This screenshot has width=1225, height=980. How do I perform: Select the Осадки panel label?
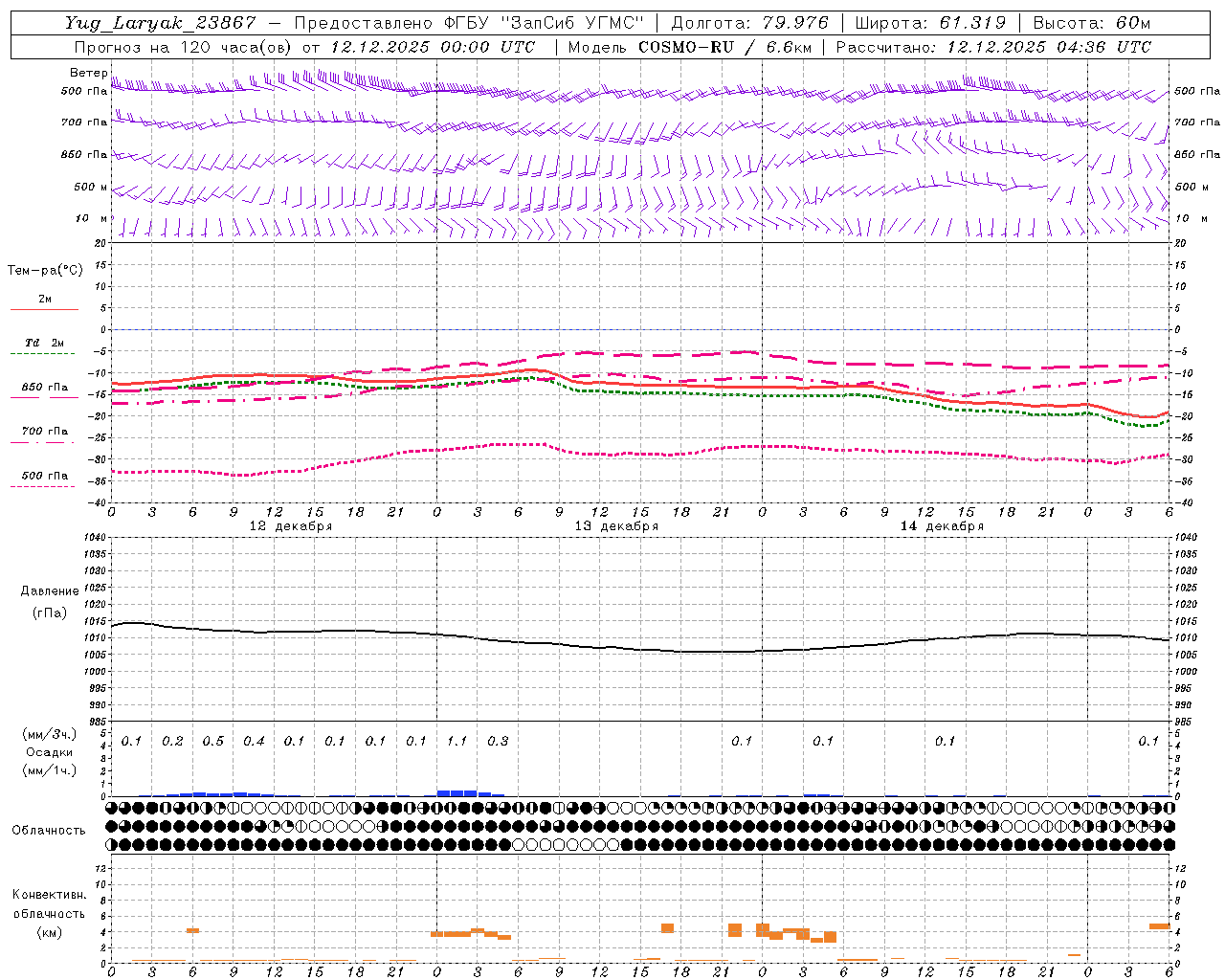pyautogui.click(x=50, y=752)
